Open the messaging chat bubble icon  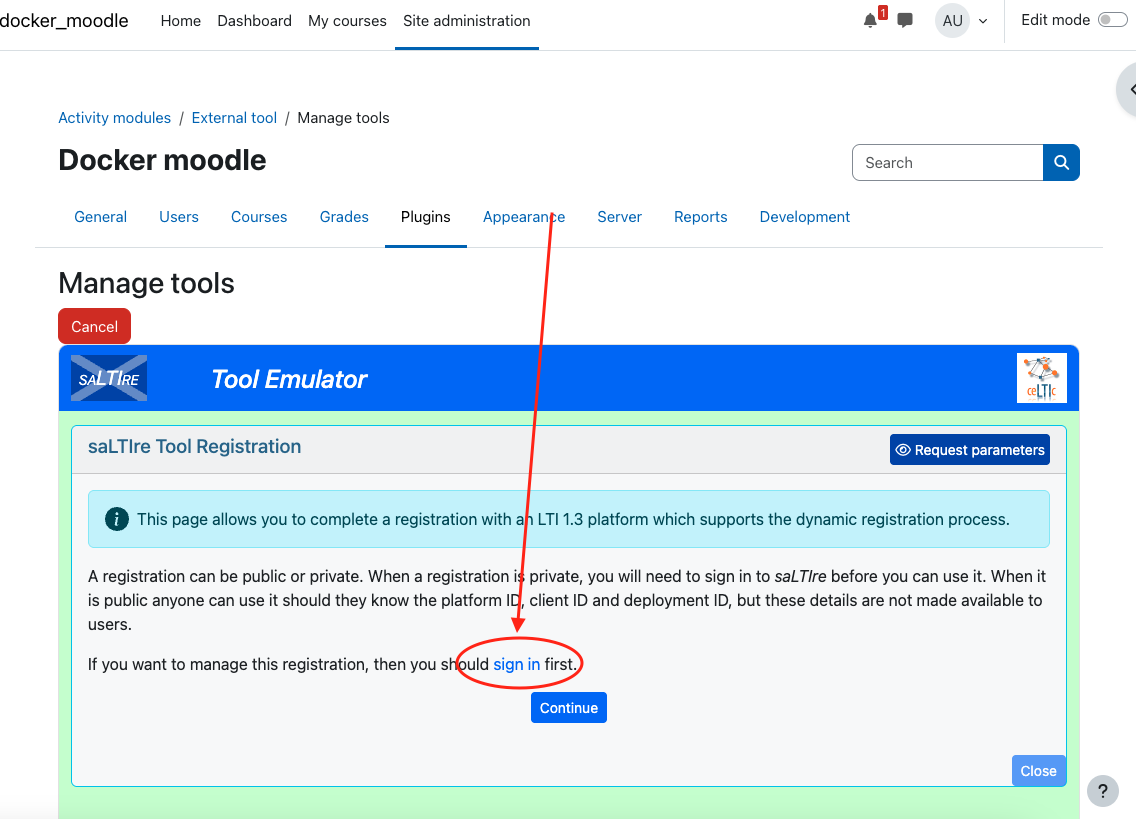904,20
